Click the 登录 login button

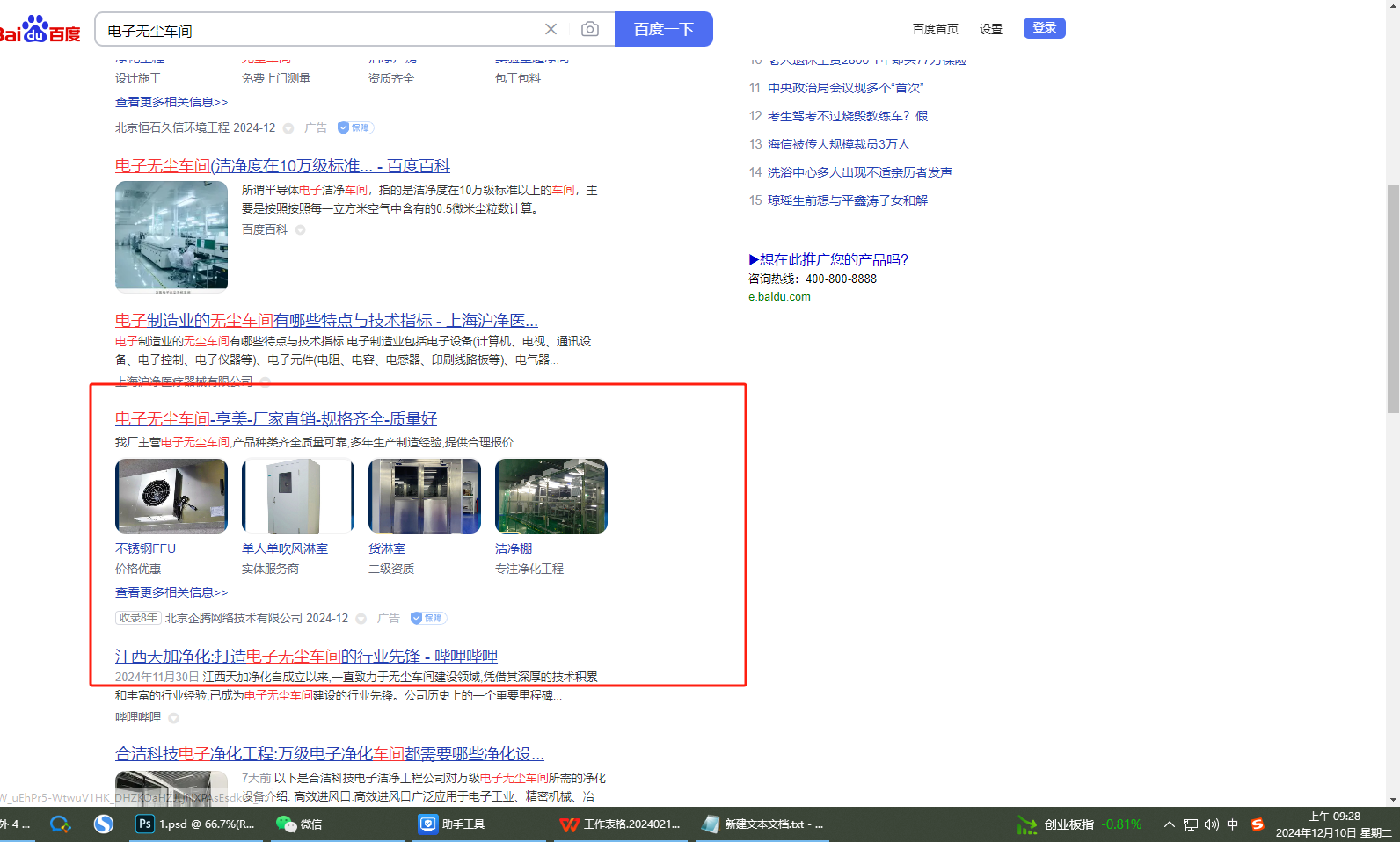pyautogui.click(x=1044, y=28)
